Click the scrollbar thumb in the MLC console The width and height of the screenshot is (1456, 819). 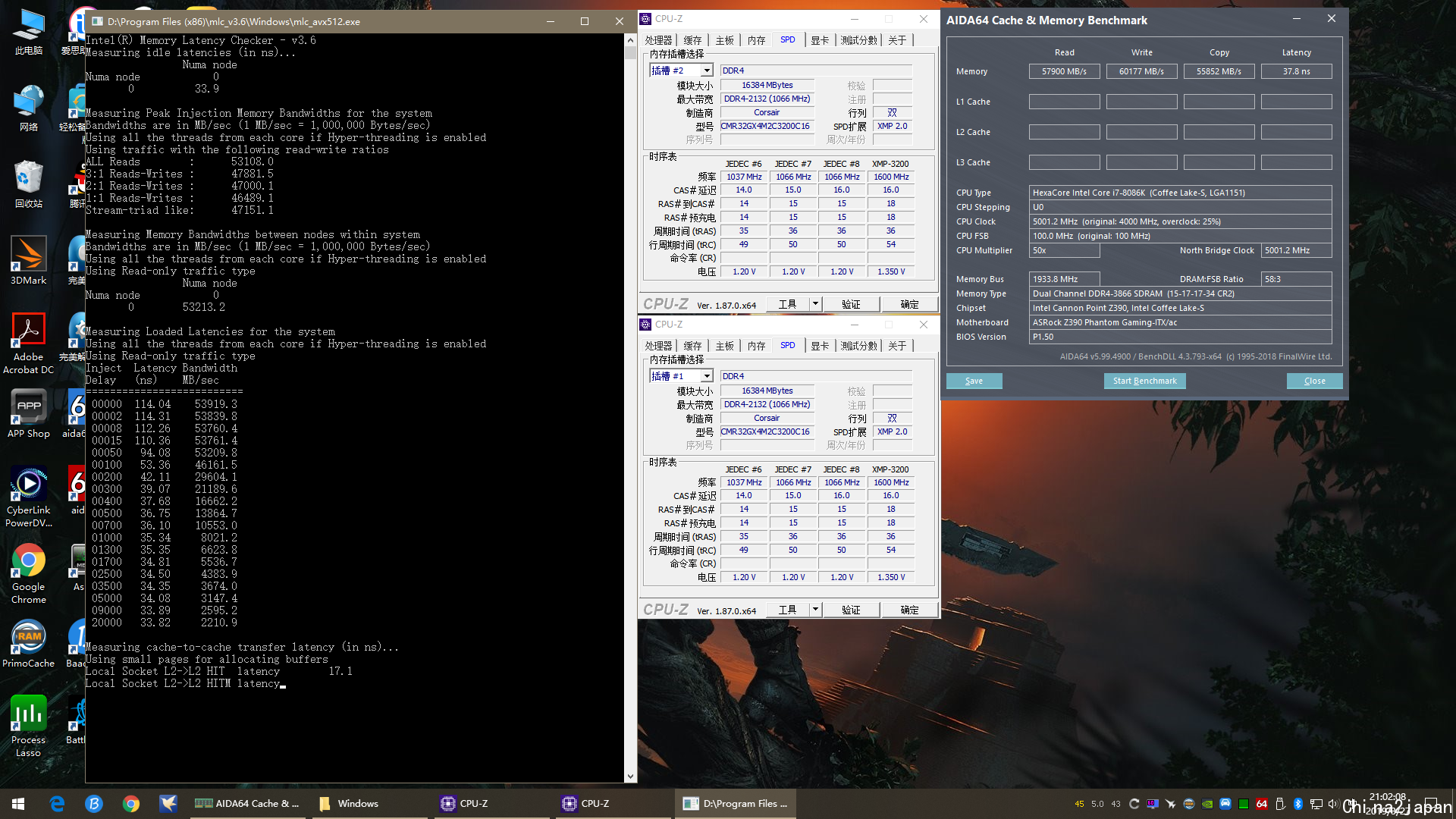tap(630, 53)
